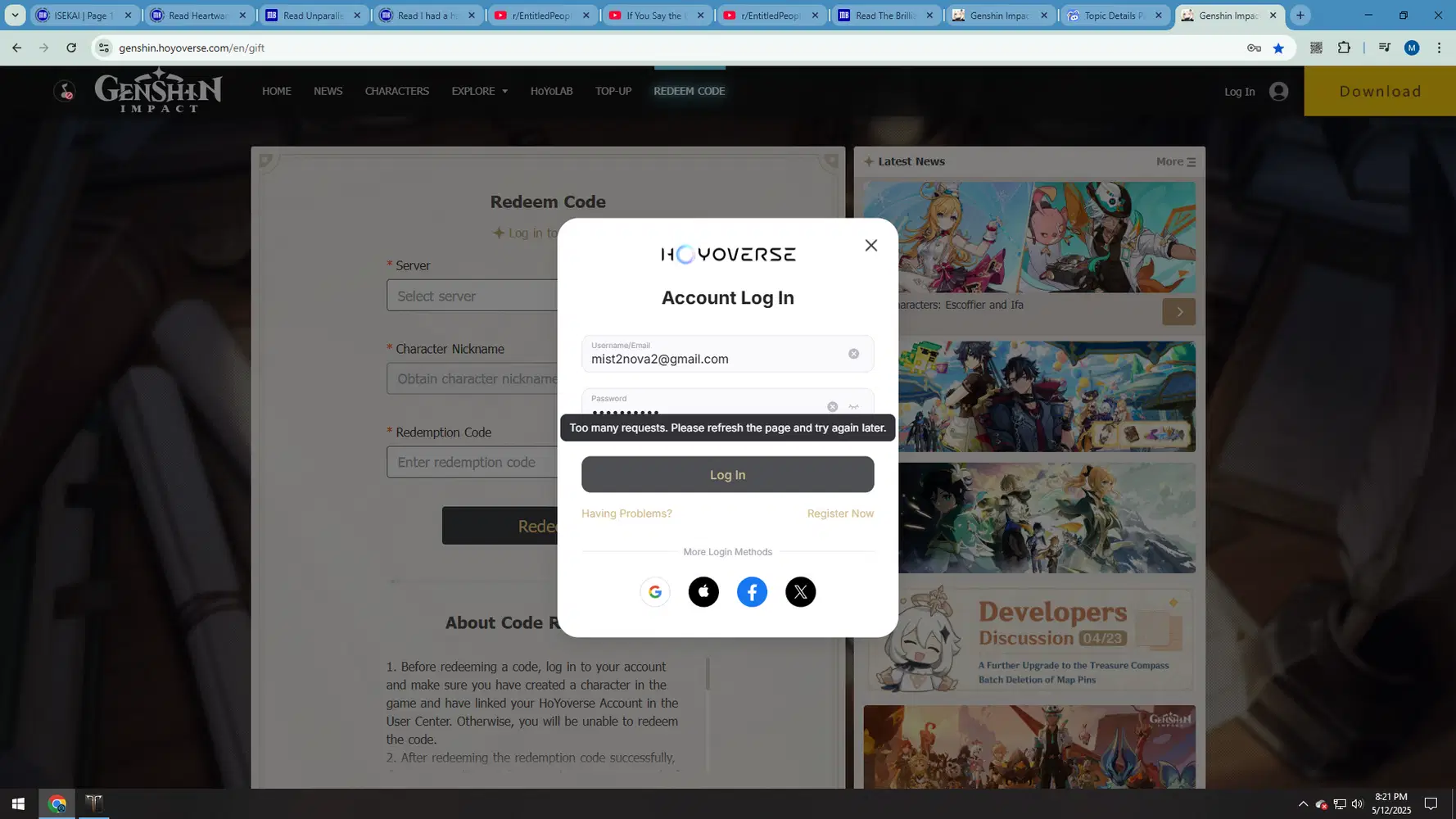Expand the EXPLORE navigation dropdown

pyautogui.click(x=479, y=91)
